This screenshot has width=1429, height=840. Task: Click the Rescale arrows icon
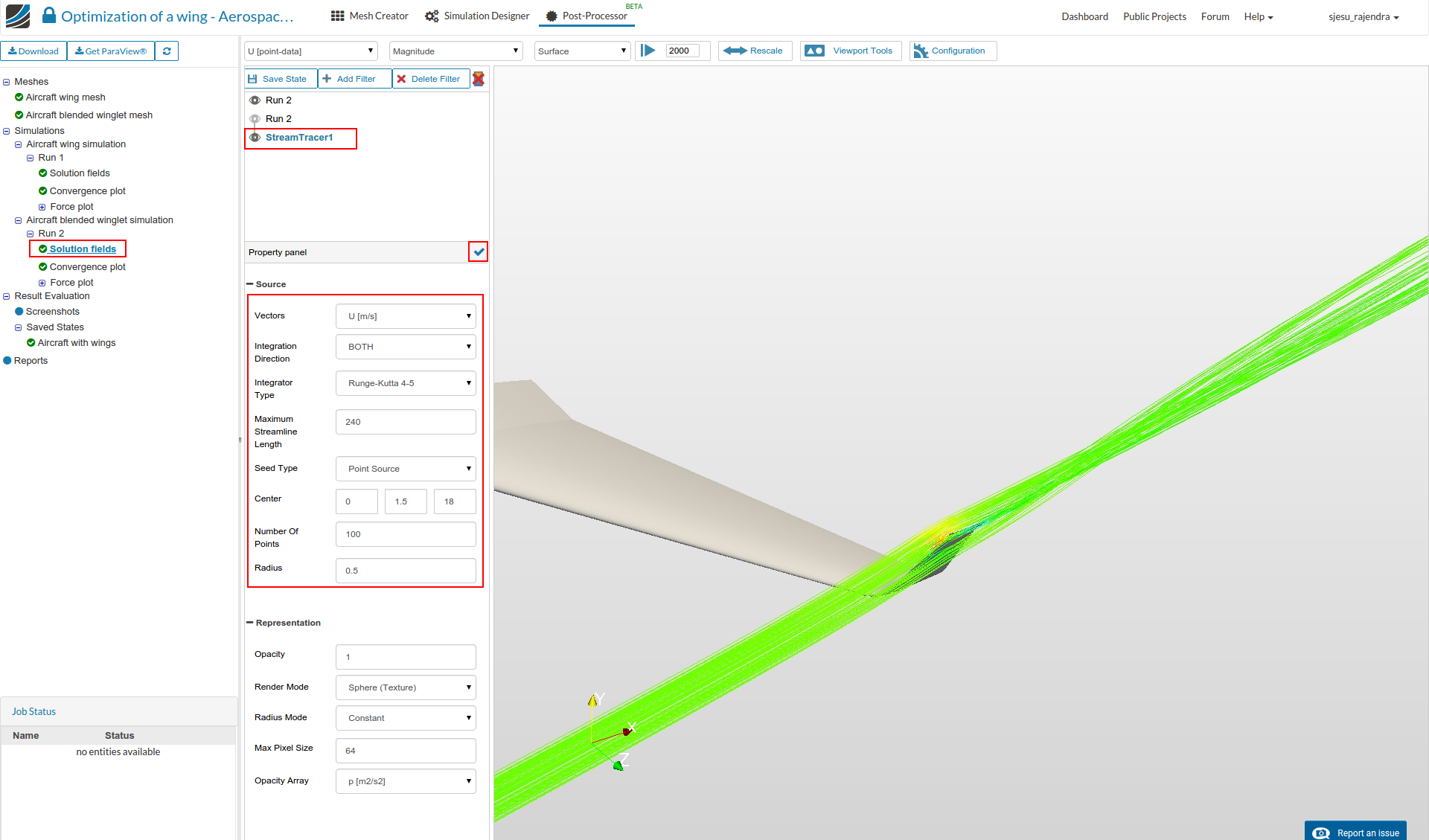tap(735, 51)
